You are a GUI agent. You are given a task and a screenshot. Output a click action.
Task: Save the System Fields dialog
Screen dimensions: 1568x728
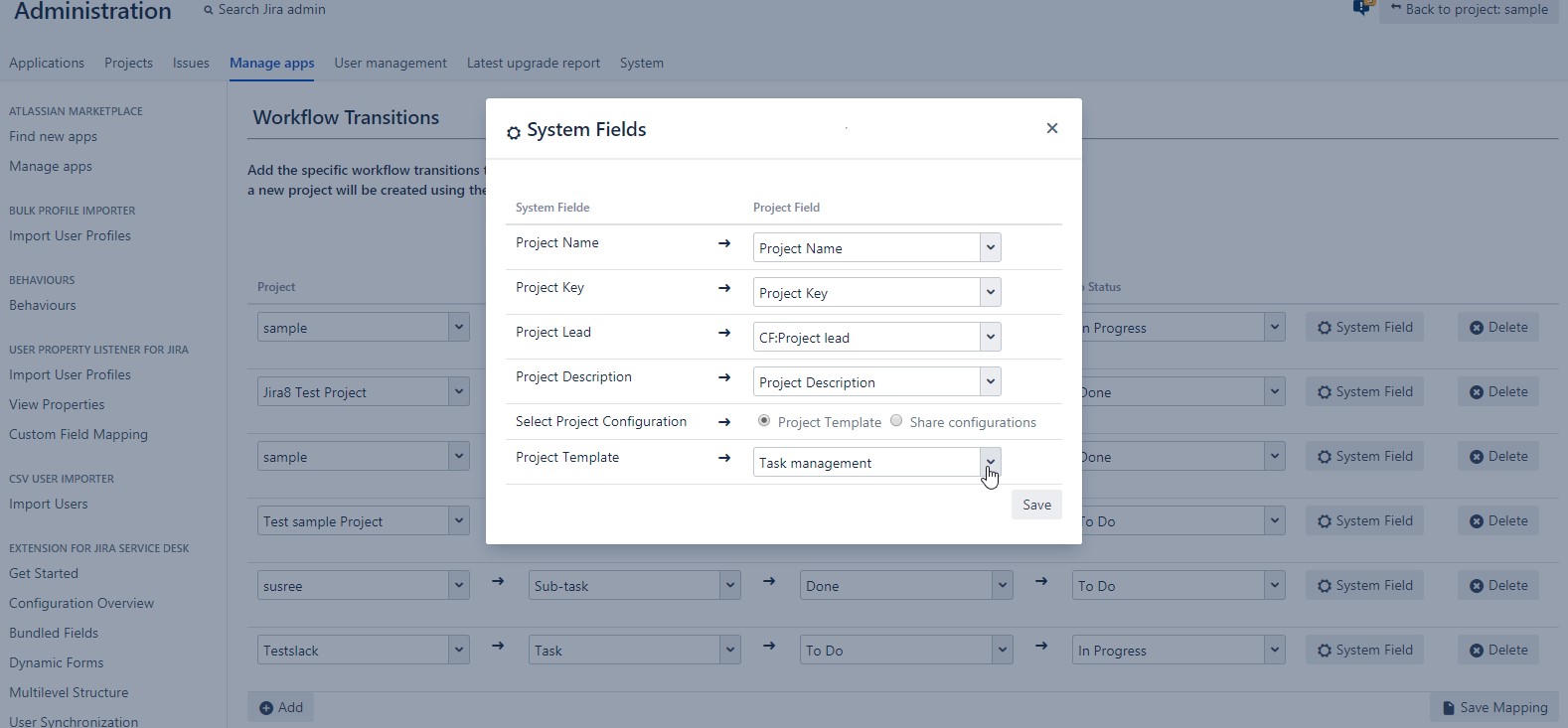pos(1036,505)
